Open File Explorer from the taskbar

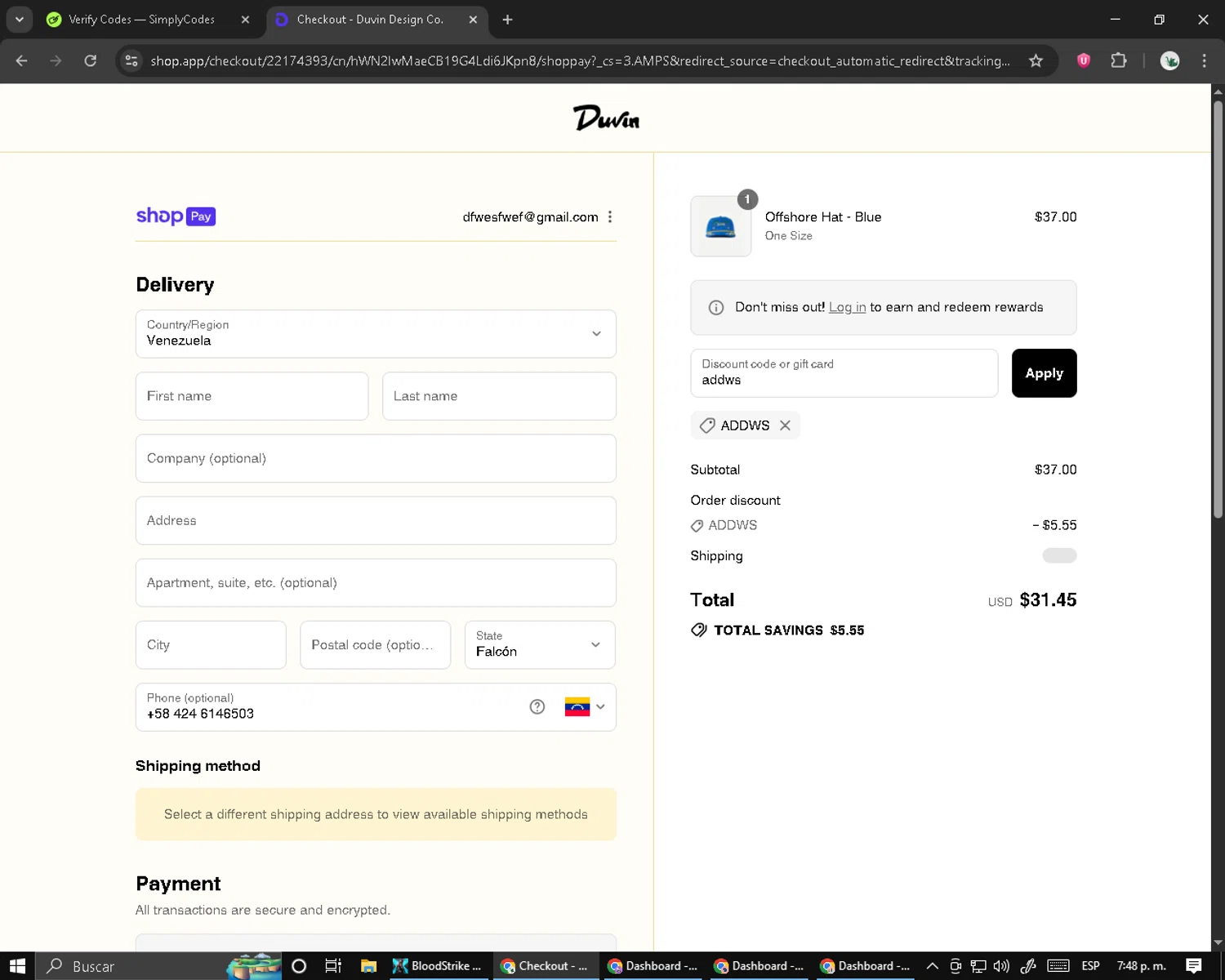click(368, 966)
